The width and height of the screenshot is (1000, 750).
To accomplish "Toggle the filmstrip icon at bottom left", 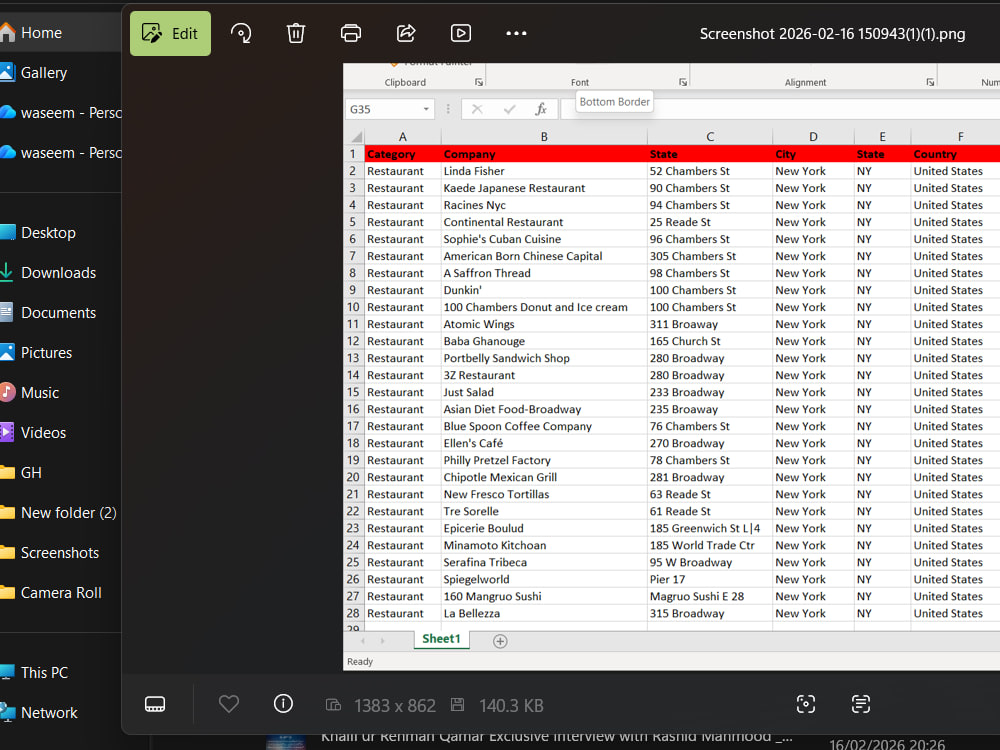I will 155,704.
